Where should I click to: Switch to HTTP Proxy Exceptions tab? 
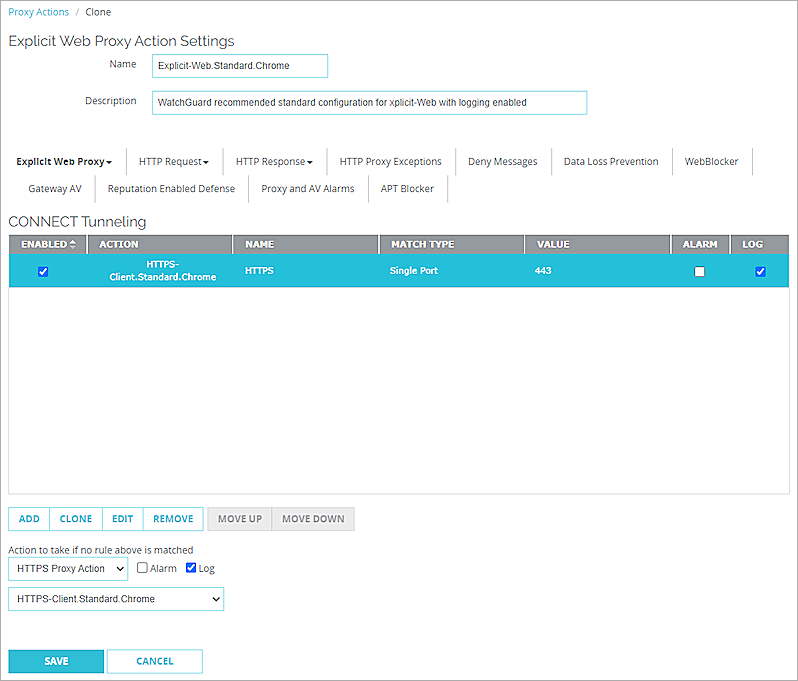click(x=390, y=161)
